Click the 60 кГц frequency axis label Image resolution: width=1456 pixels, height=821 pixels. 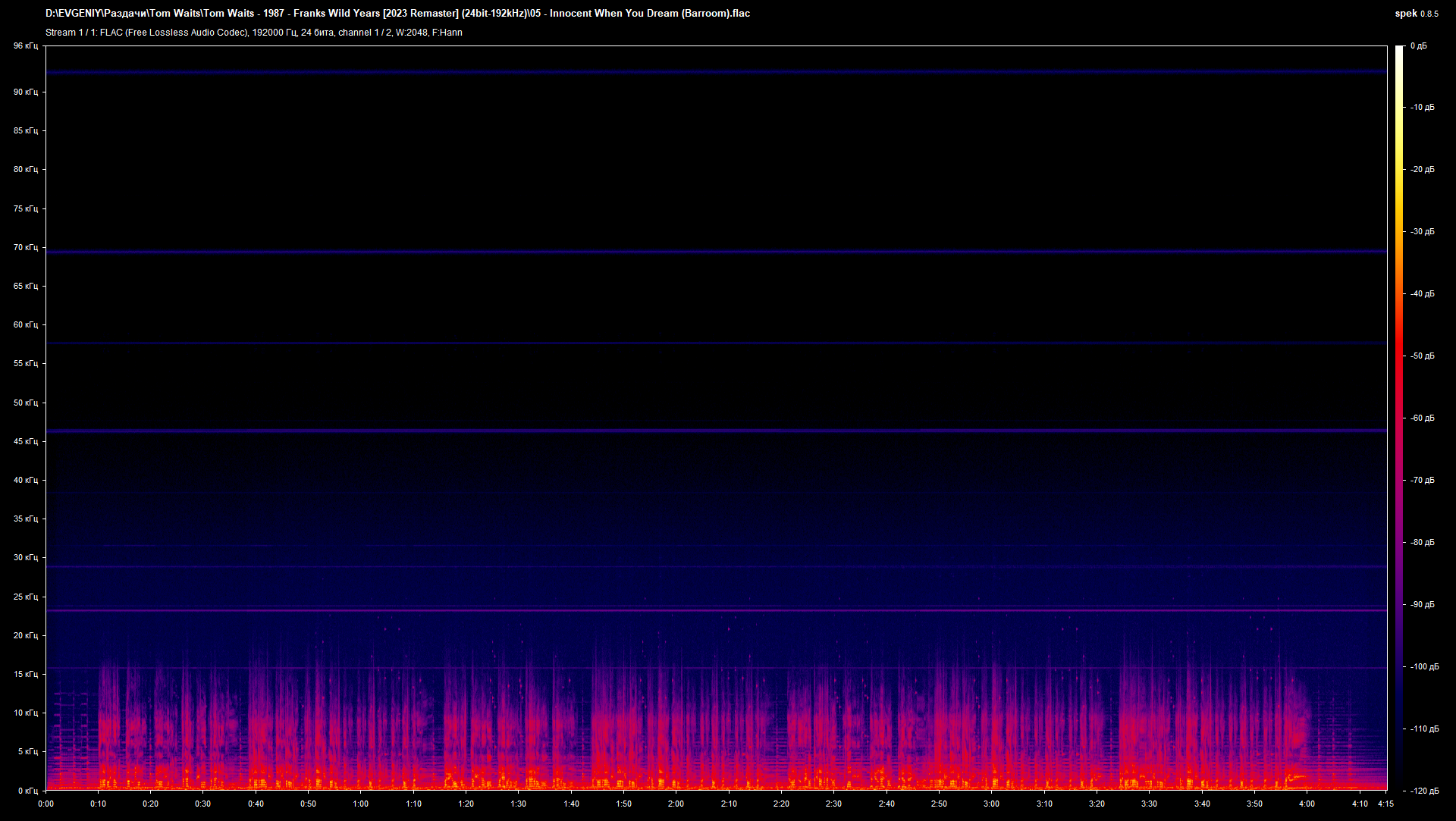pos(25,324)
